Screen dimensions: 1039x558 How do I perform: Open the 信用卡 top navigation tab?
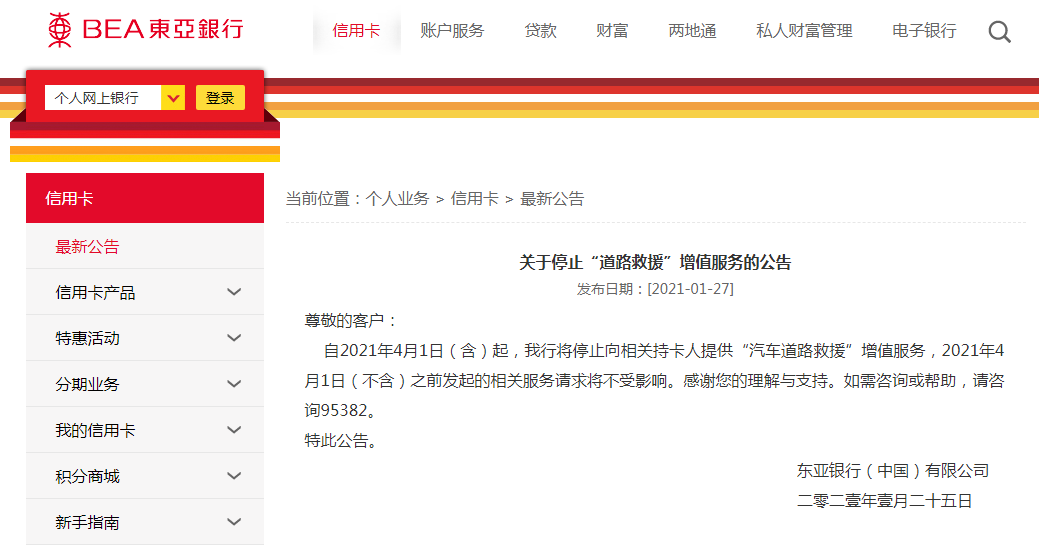point(356,30)
